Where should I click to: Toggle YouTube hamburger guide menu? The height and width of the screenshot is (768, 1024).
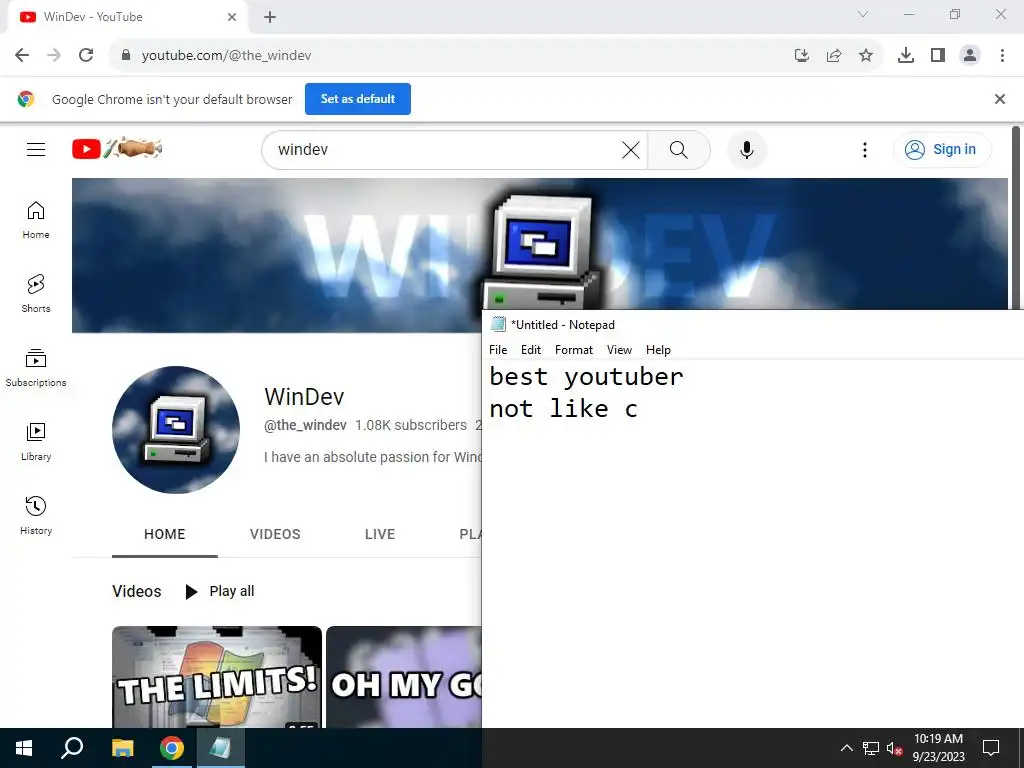point(36,150)
